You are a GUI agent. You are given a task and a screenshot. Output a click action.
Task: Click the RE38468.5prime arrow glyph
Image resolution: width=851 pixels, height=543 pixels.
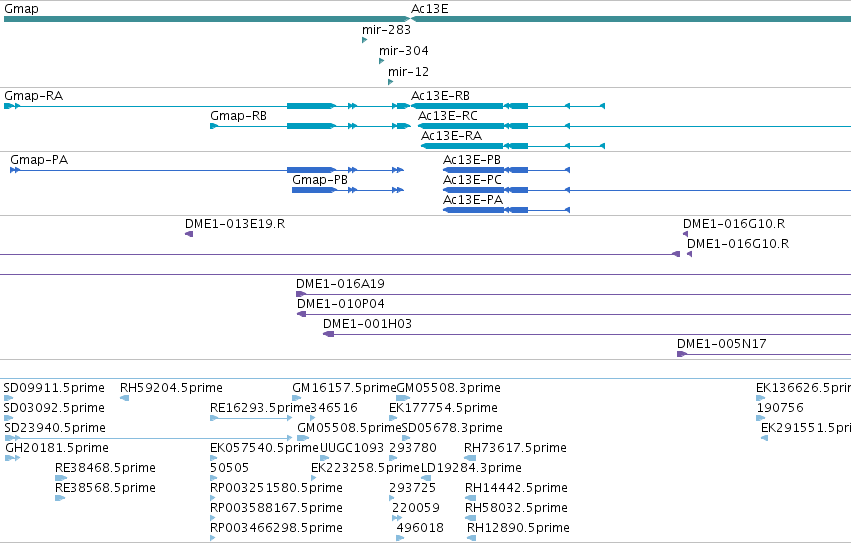tap(61, 478)
